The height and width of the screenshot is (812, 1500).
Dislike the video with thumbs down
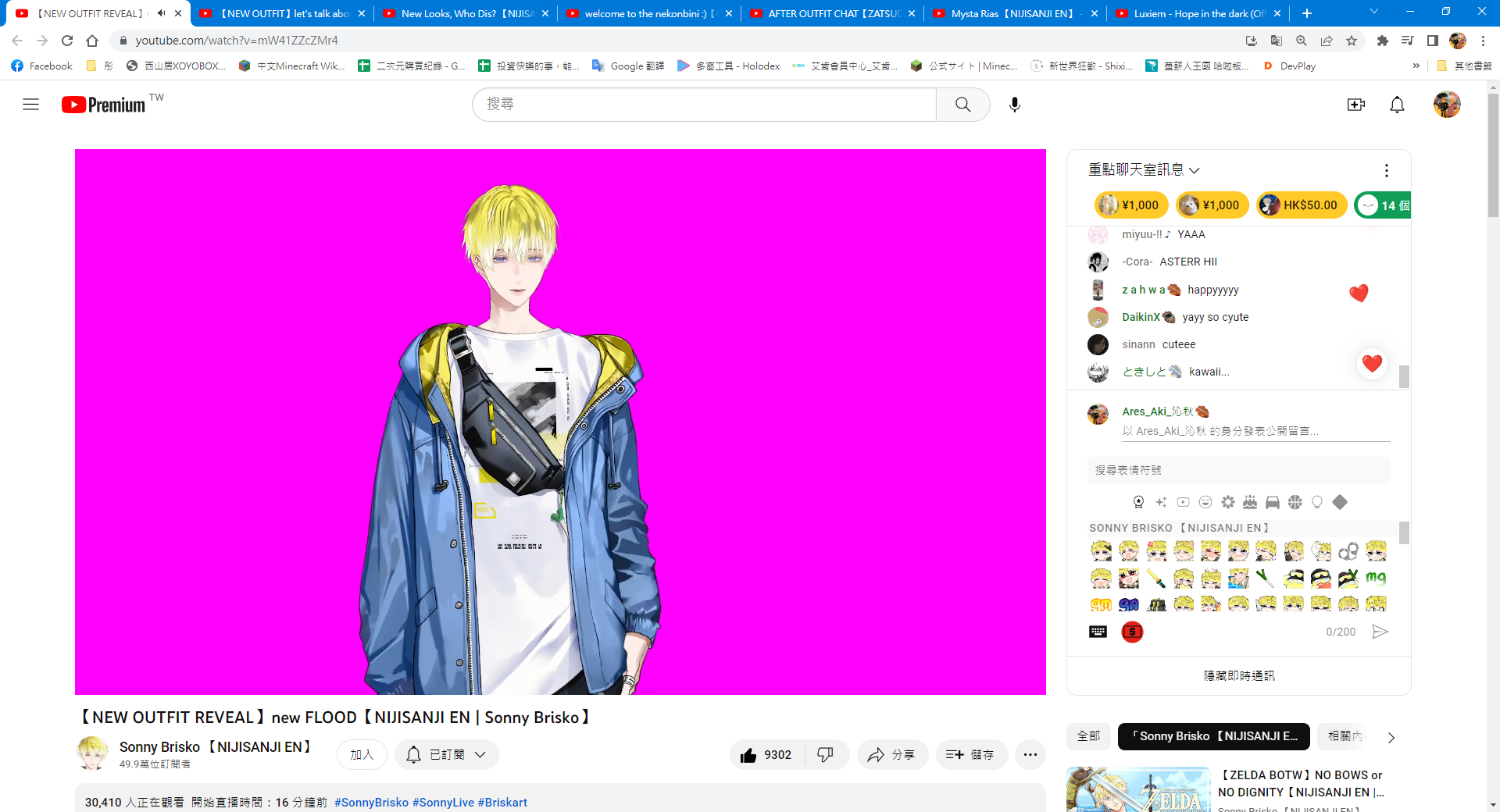click(825, 755)
